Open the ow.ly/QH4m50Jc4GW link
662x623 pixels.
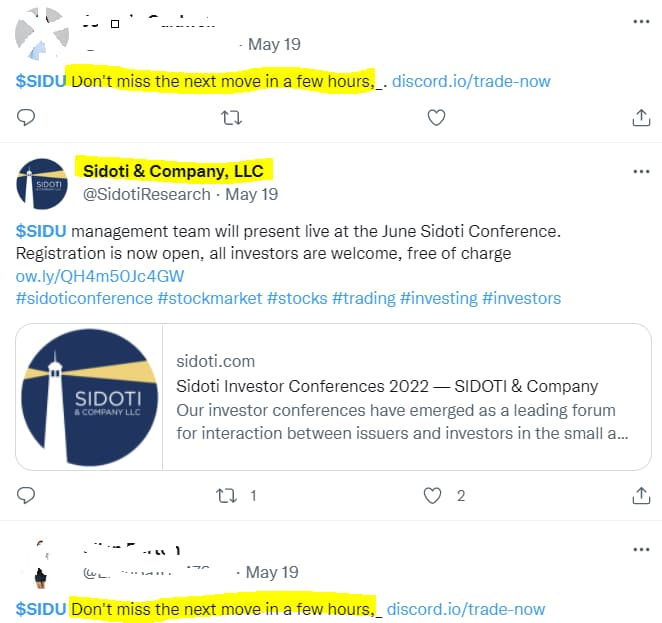[100, 276]
